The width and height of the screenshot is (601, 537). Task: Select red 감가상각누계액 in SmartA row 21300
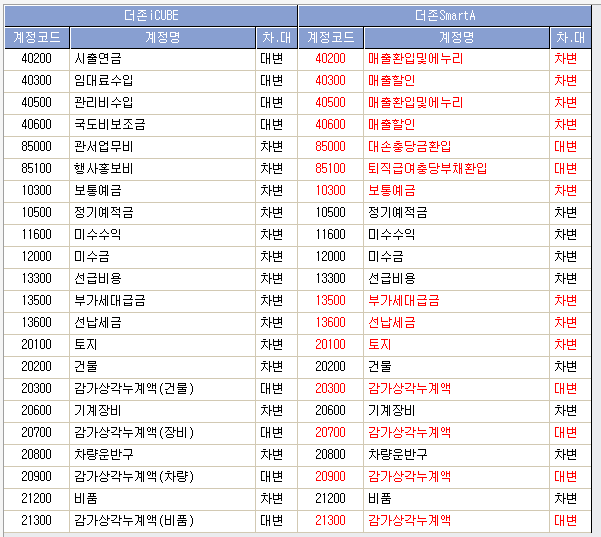click(456, 521)
